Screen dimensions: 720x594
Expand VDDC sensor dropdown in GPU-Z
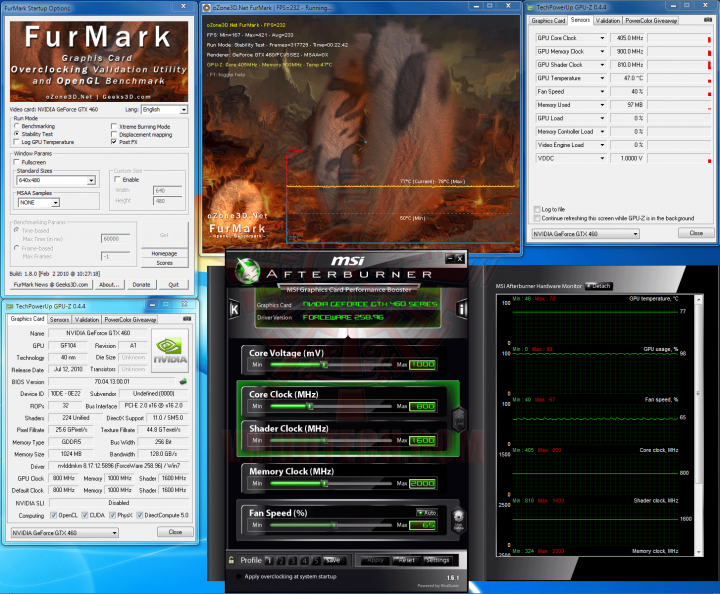(x=602, y=158)
